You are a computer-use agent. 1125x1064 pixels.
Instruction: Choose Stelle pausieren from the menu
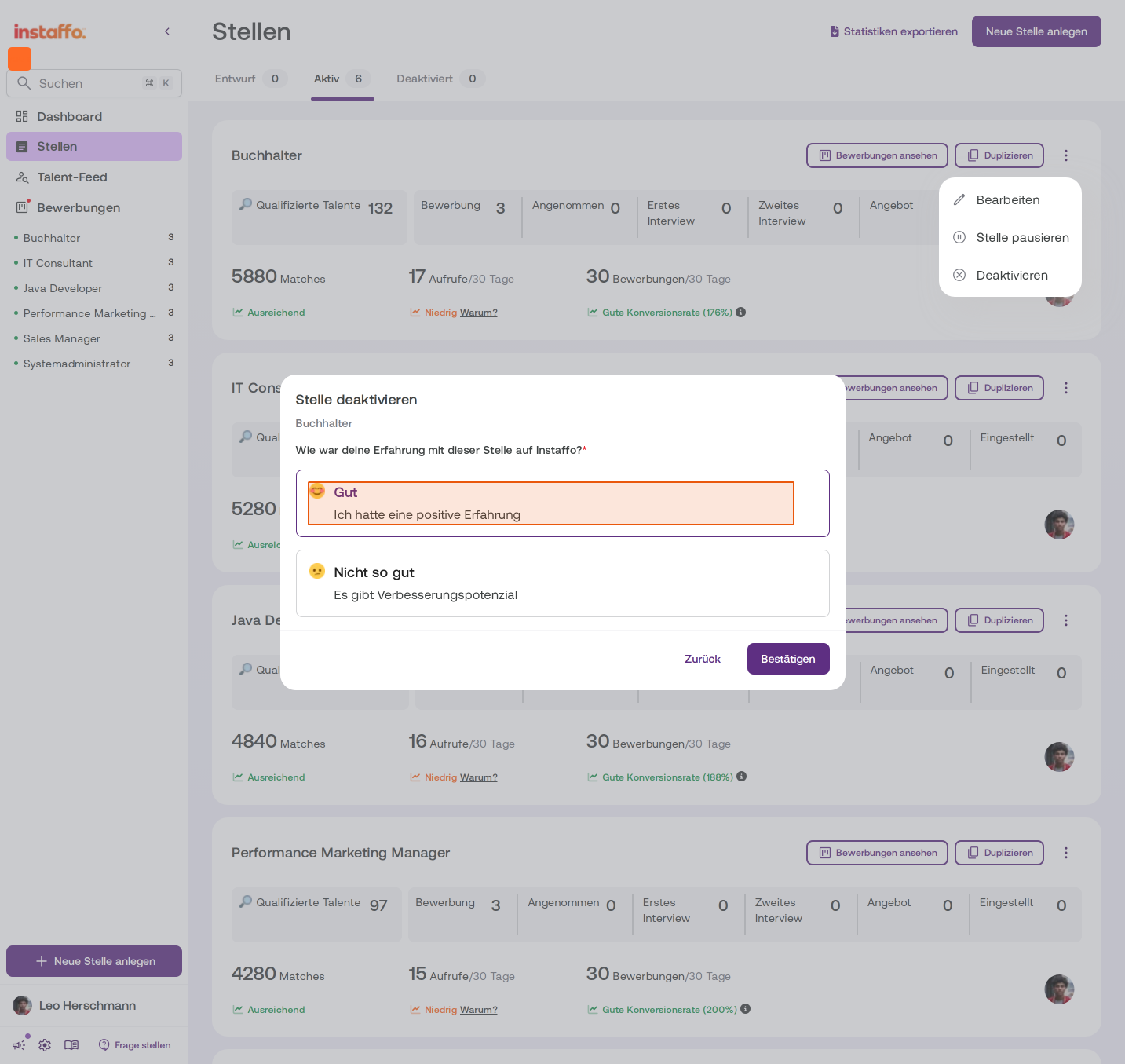(x=1010, y=238)
